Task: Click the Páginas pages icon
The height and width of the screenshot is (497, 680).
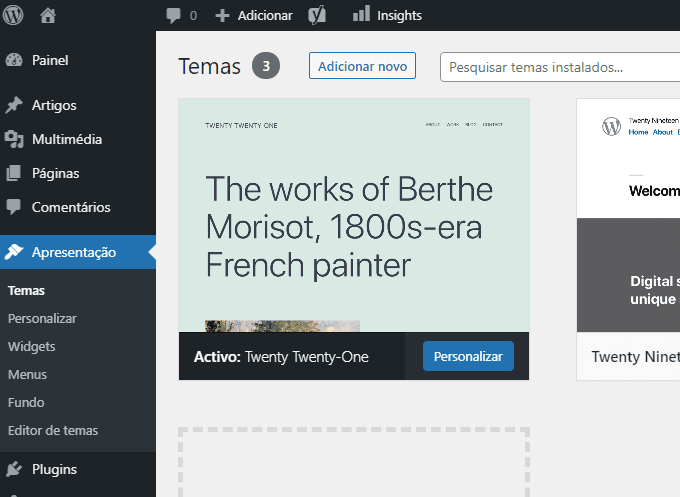Action: point(14,173)
